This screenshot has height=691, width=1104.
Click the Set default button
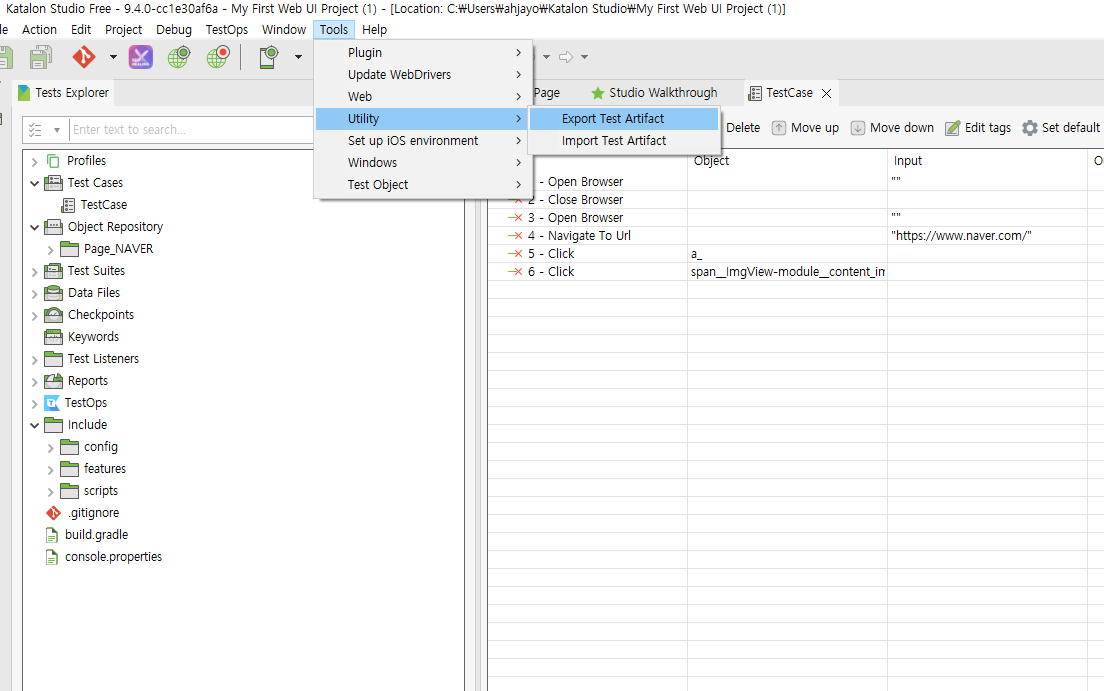pos(1061,127)
